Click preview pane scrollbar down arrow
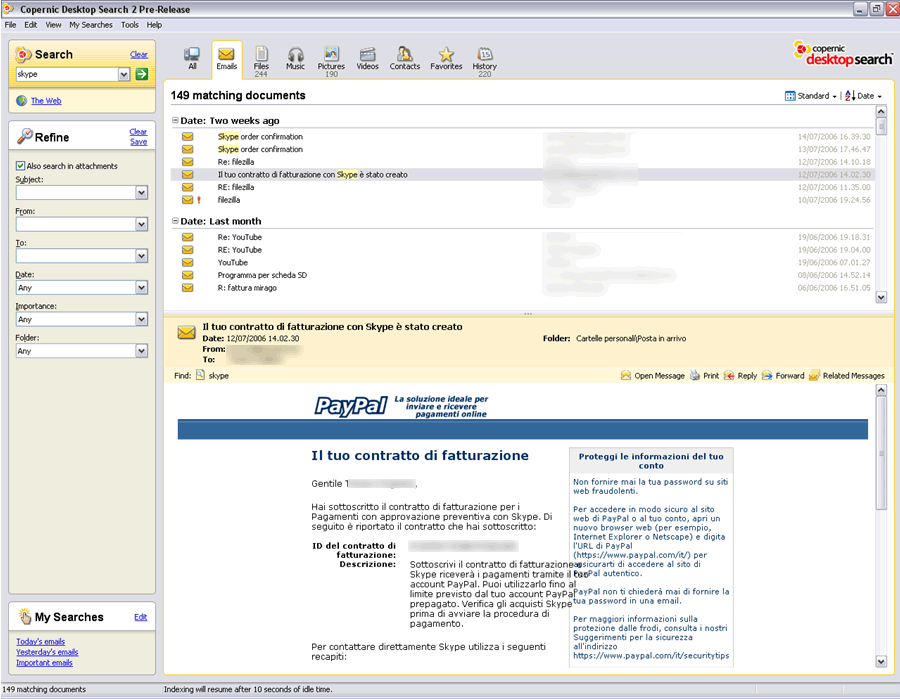 [x=881, y=662]
